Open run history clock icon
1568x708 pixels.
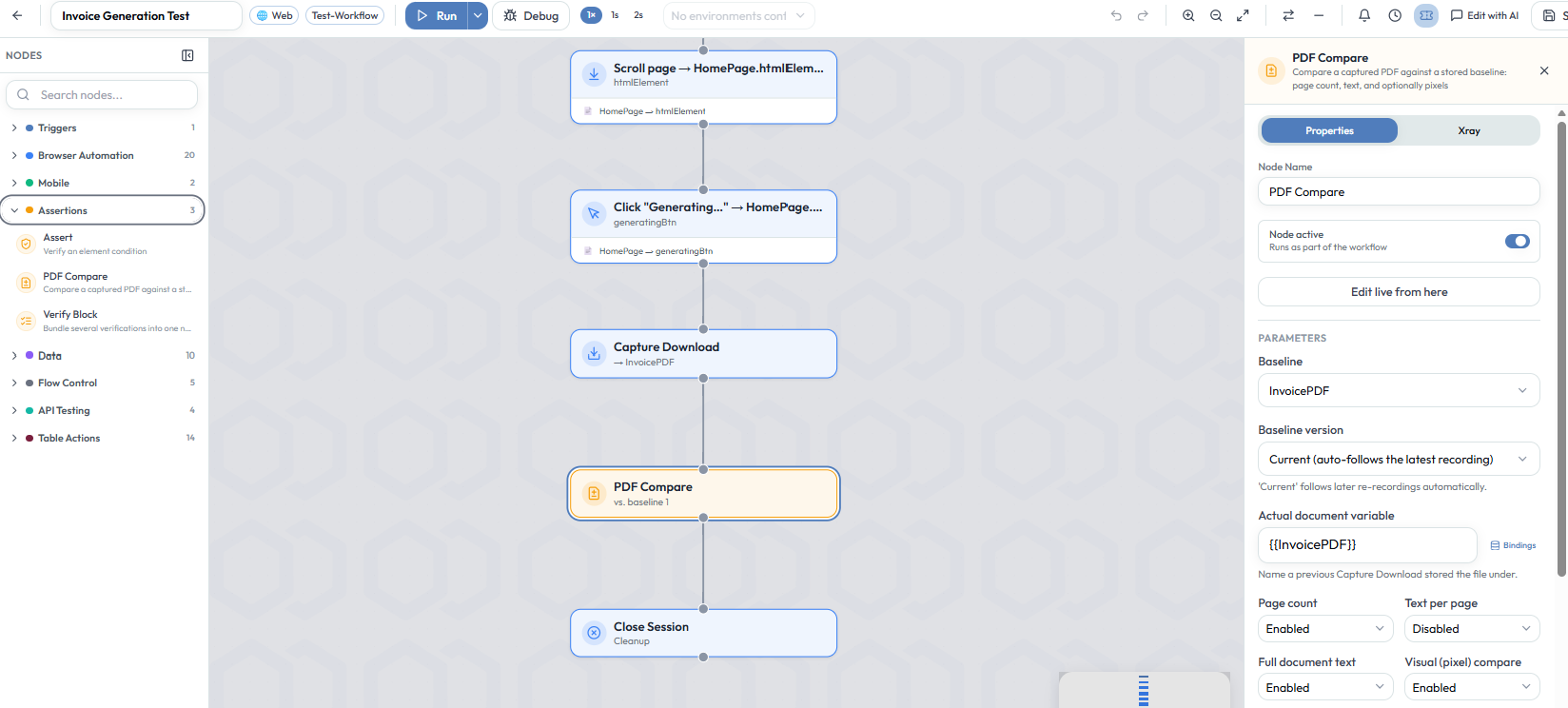pyautogui.click(x=1395, y=15)
